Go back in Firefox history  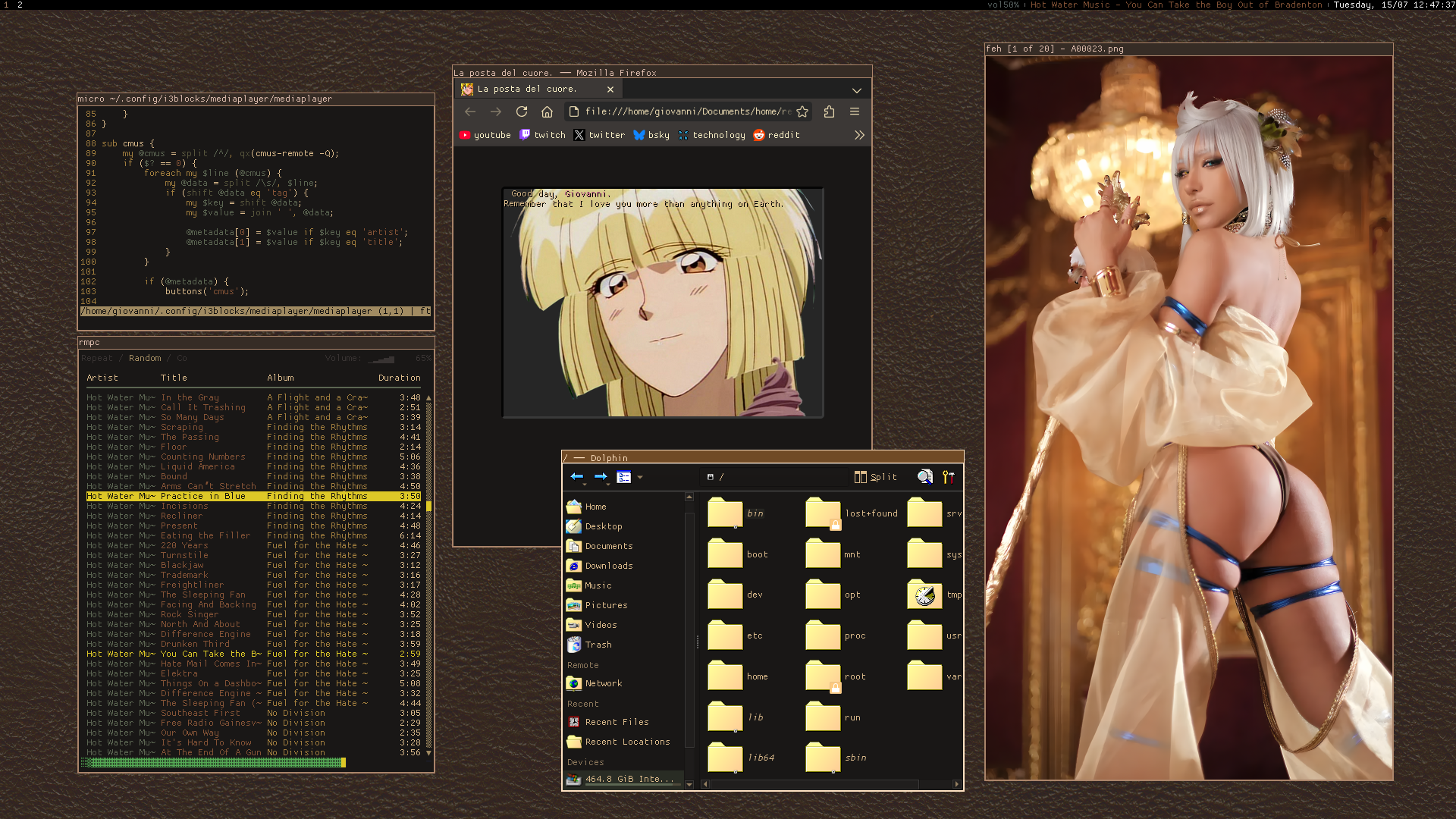click(x=470, y=111)
